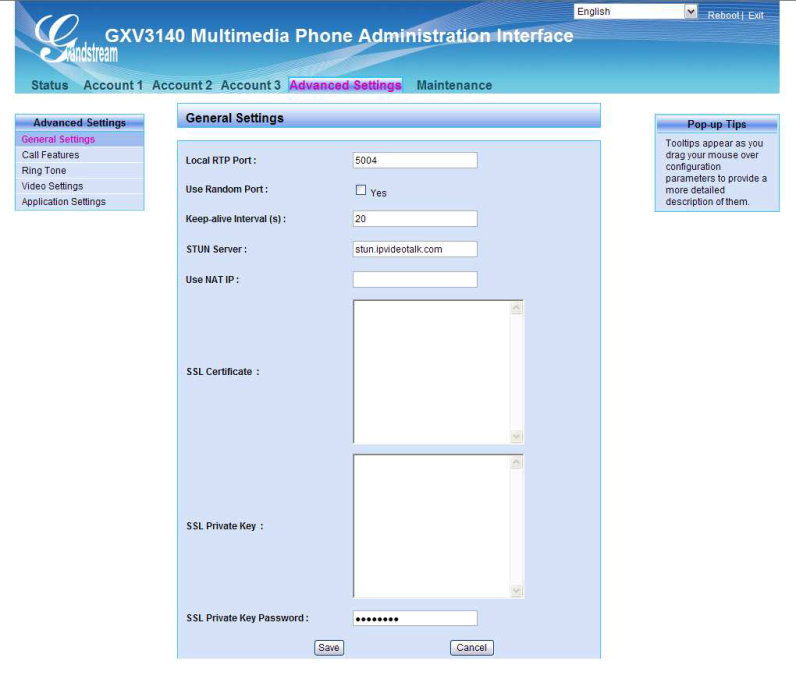Open the Maintenance tab
The image size is (796, 686).
pos(454,86)
